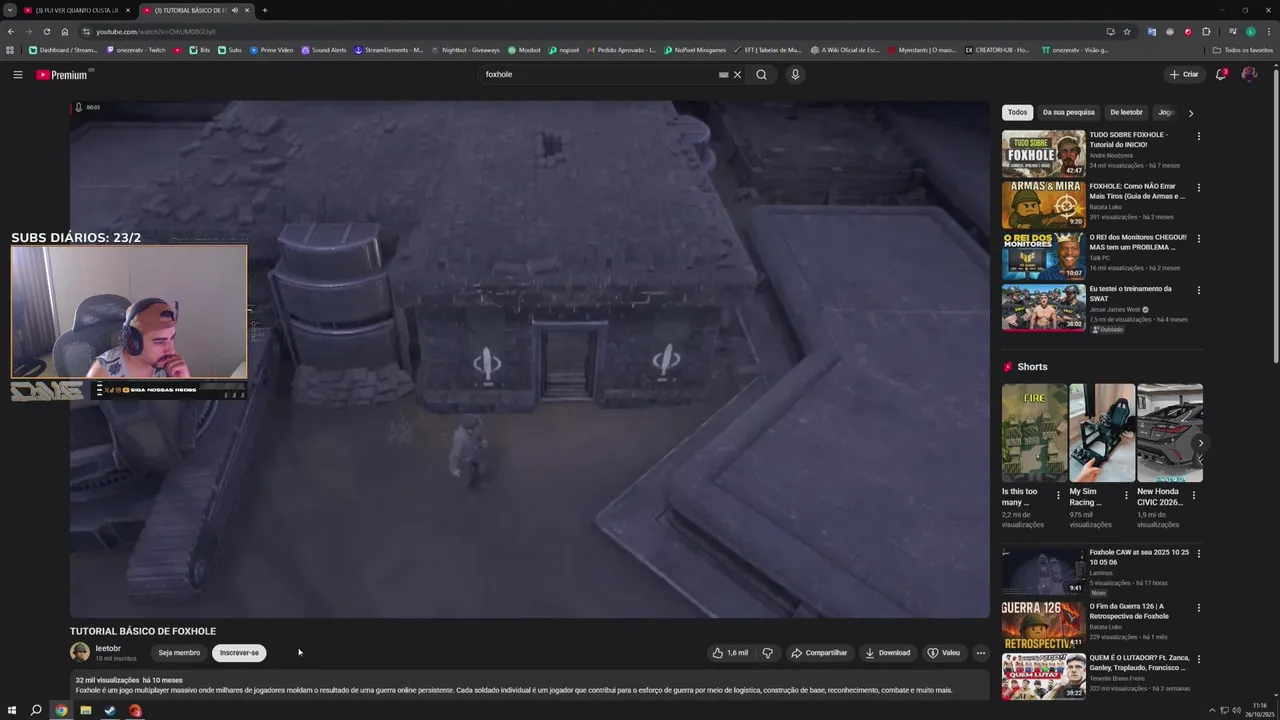The height and width of the screenshot is (720, 1280).
Task: Select the Da sua pesquisa chip
Action: [x=1068, y=113]
